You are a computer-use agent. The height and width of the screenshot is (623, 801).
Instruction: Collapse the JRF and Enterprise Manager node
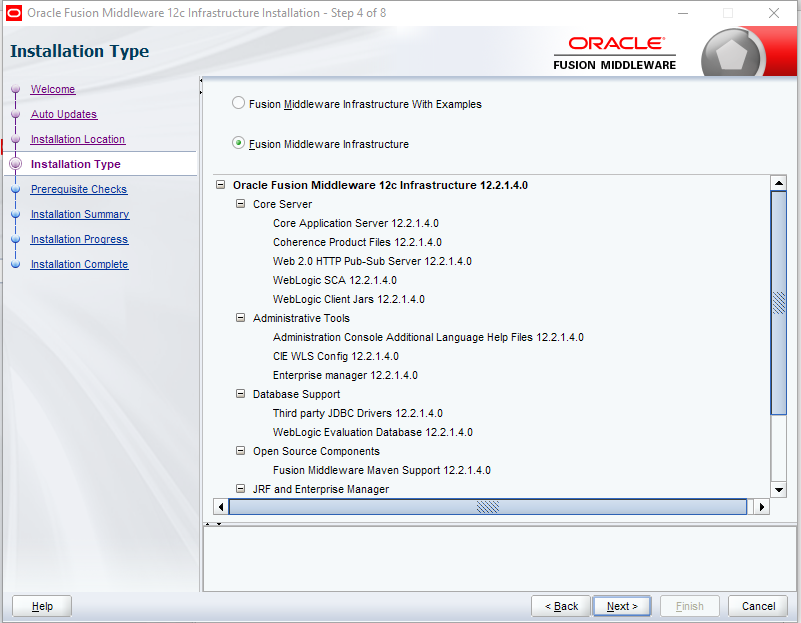tap(241, 489)
